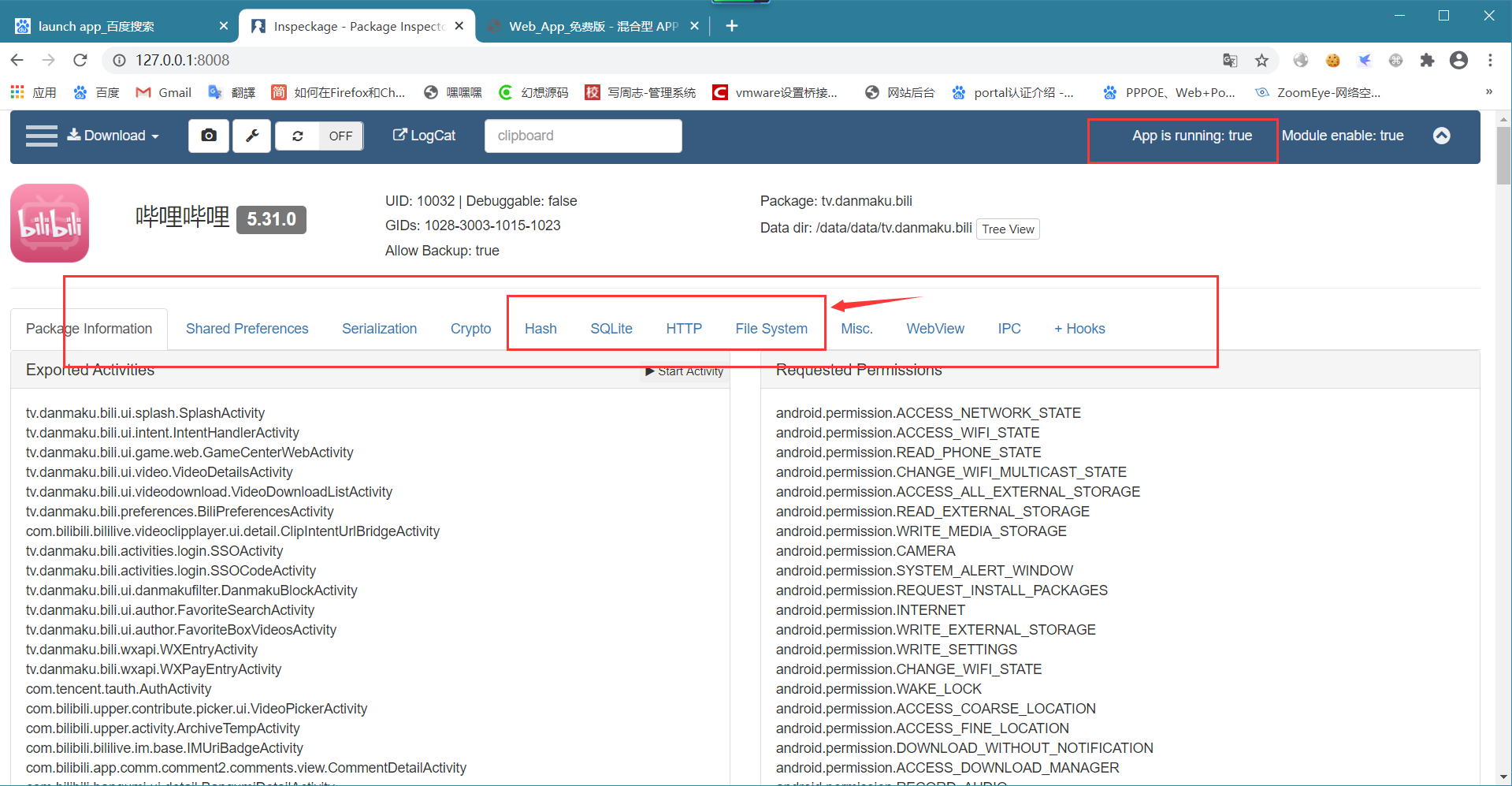
Task: Select the Hash tab
Action: (x=541, y=329)
